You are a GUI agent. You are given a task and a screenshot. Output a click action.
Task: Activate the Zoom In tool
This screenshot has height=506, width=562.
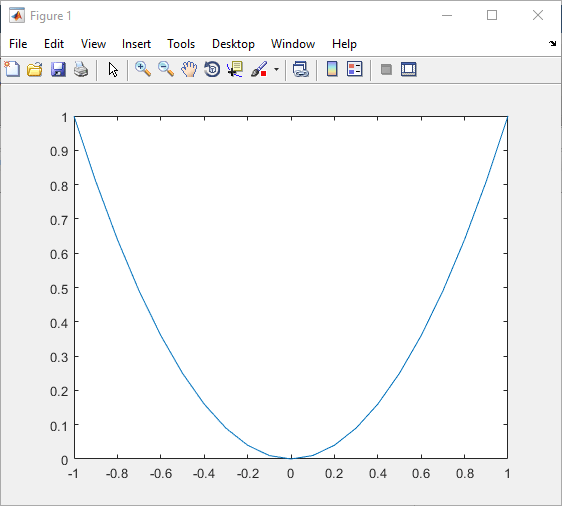143,69
